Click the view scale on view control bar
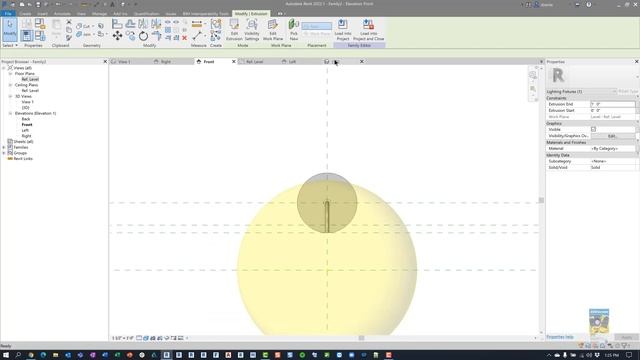The height and width of the screenshot is (360, 640). pos(122,338)
